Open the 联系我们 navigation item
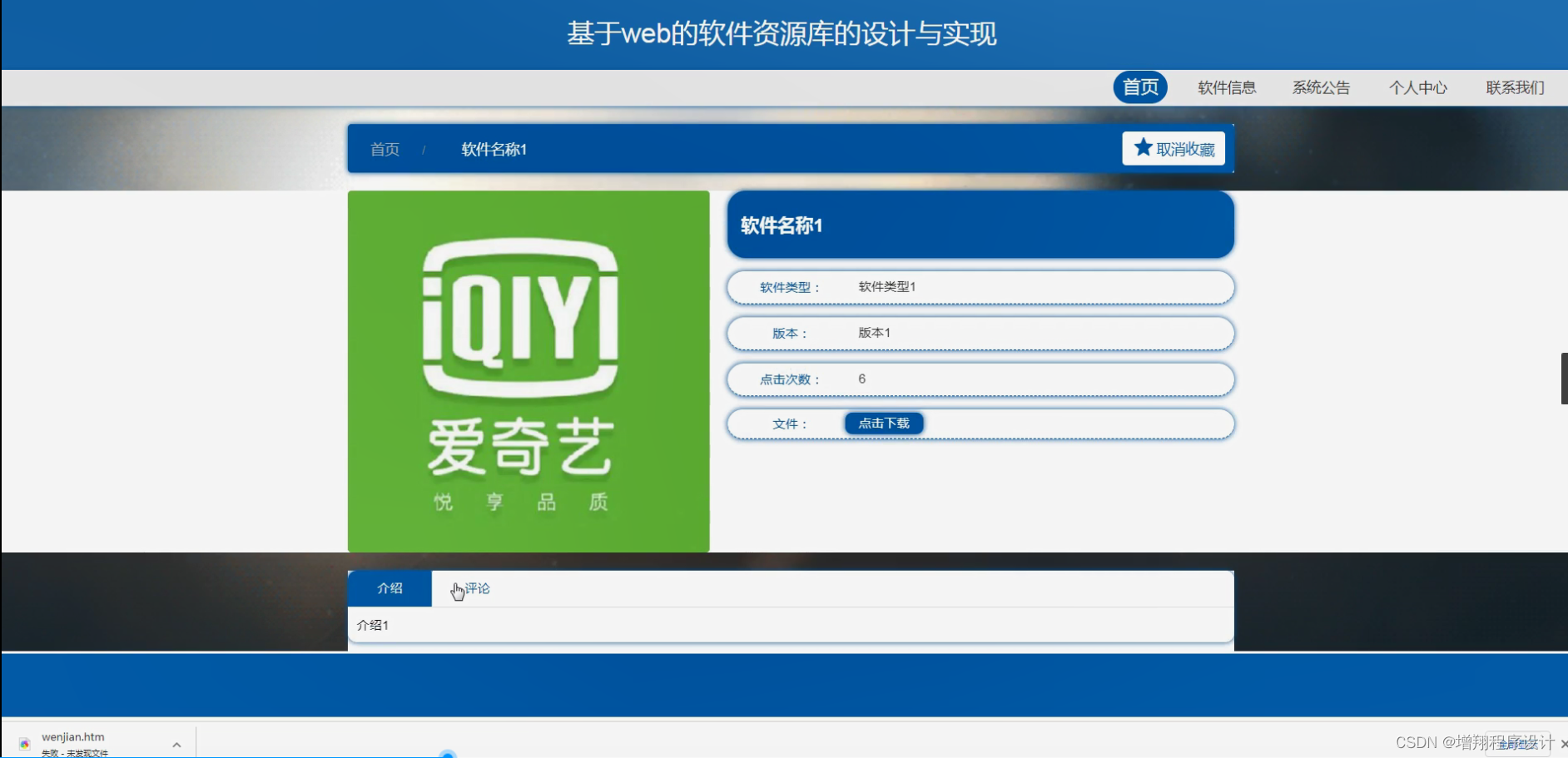This screenshot has height=758, width=1568. (1513, 87)
